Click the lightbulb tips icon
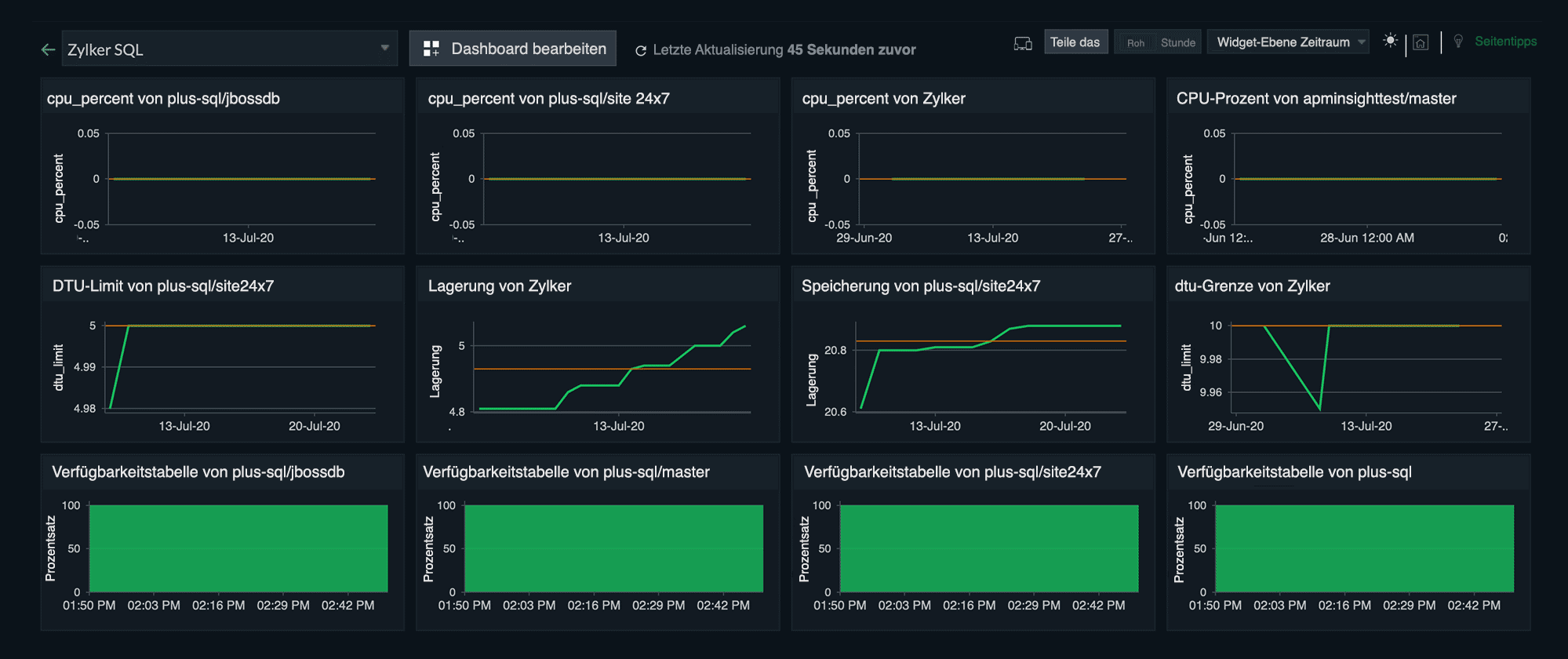 point(1458,42)
